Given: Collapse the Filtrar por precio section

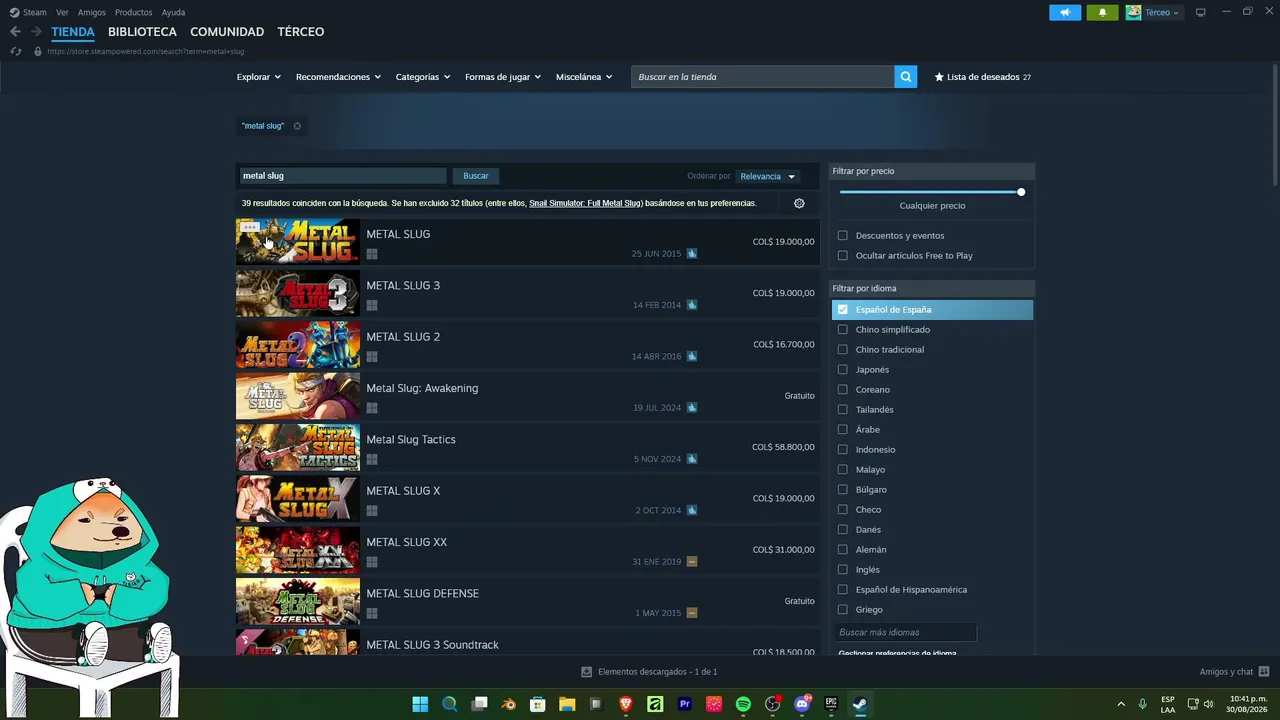Looking at the screenshot, I should pos(932,171).
